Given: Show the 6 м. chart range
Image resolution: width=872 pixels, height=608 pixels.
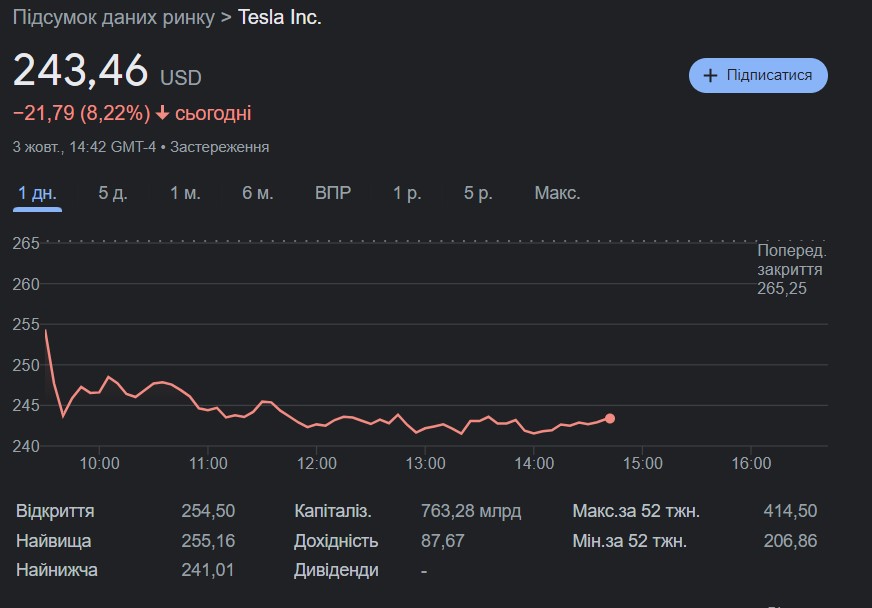Looking at the screenshot, I should click(257, 193).
